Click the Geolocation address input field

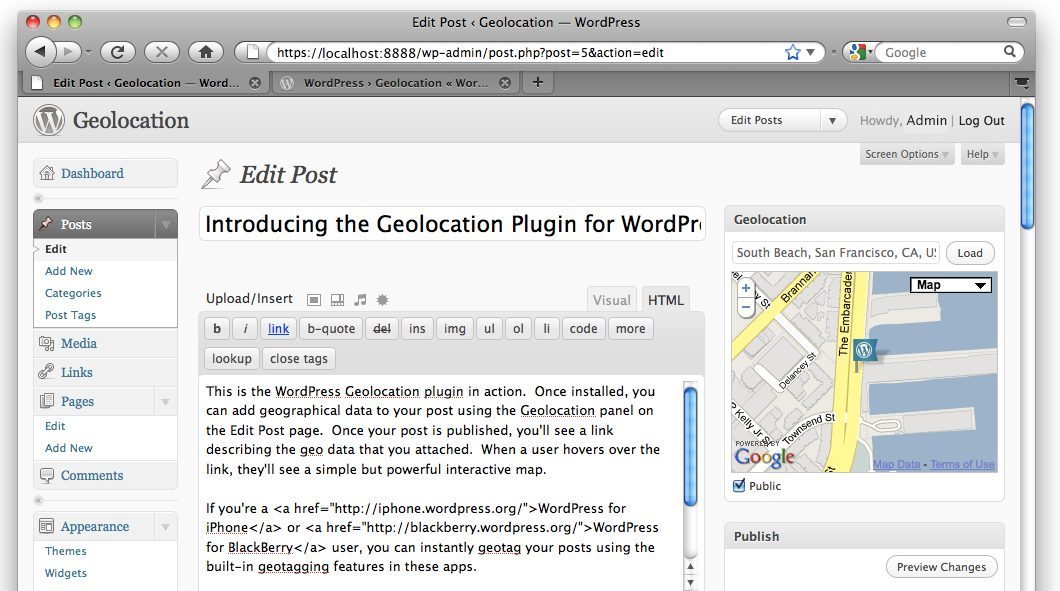point(836,253)
